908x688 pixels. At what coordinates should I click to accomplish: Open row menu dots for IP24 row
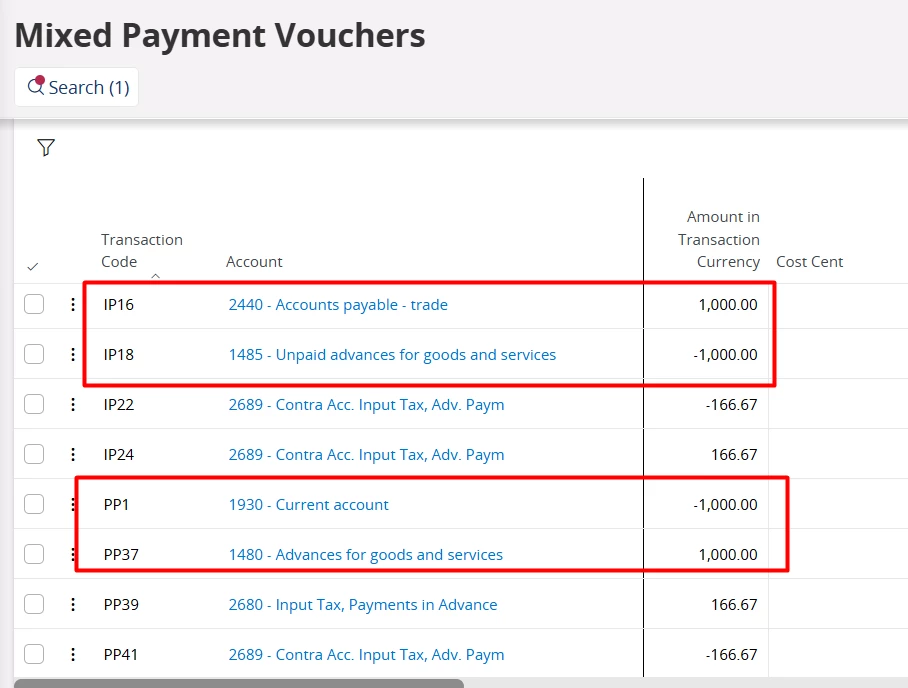(x=73, y=454)
